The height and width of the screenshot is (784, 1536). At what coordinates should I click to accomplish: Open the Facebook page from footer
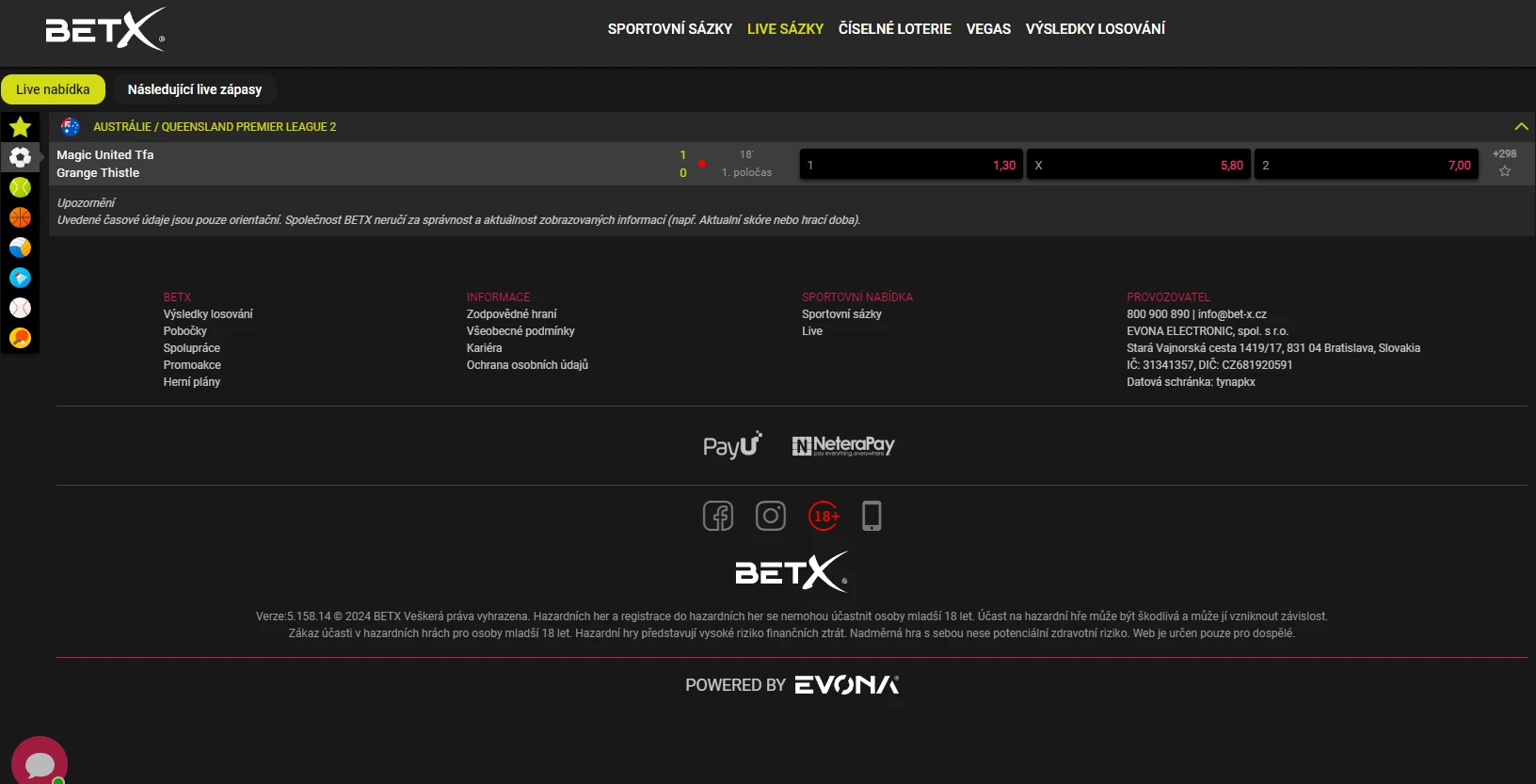[x=718, y=516]
